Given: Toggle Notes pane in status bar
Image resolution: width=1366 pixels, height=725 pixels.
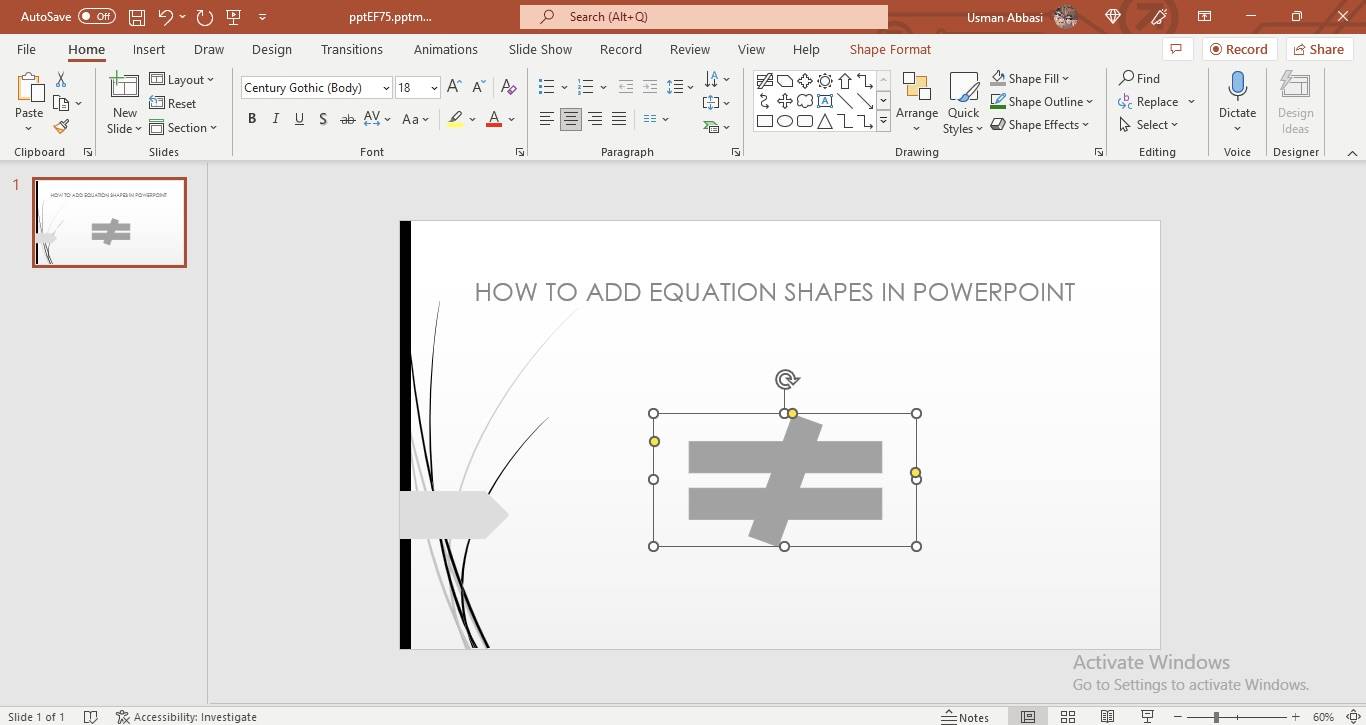Looking at the screenshot, I should [966, 717].
